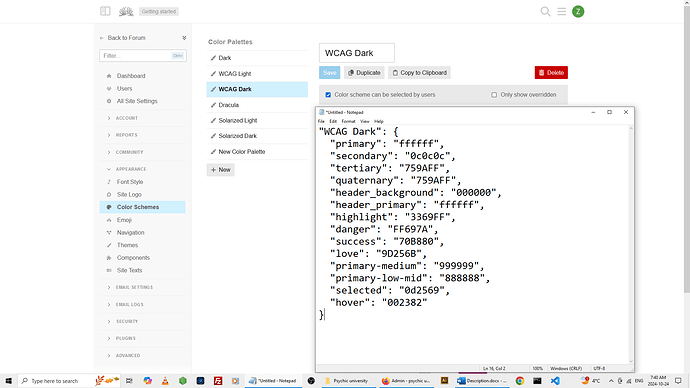
Task: Click the New palette button
Action: (x=220, y=170)
